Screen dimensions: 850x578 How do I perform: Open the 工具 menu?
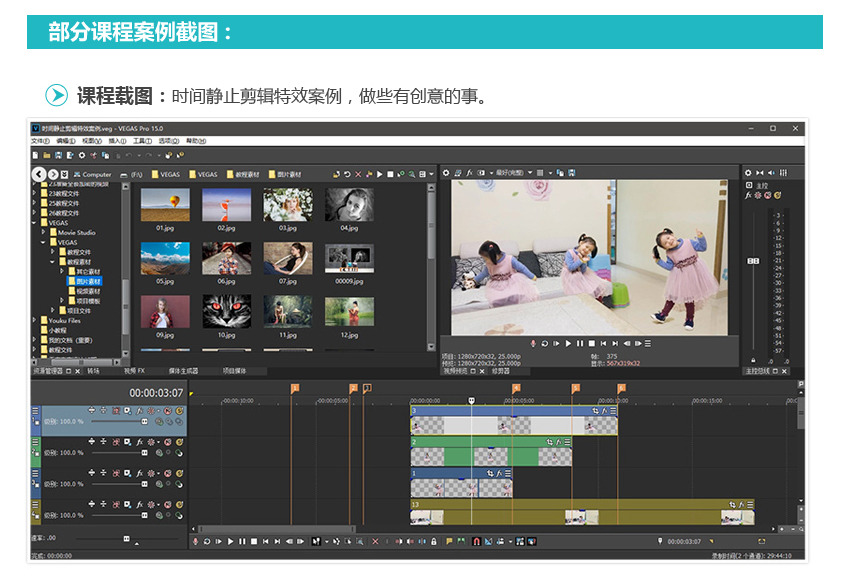[x=143, y=141]
